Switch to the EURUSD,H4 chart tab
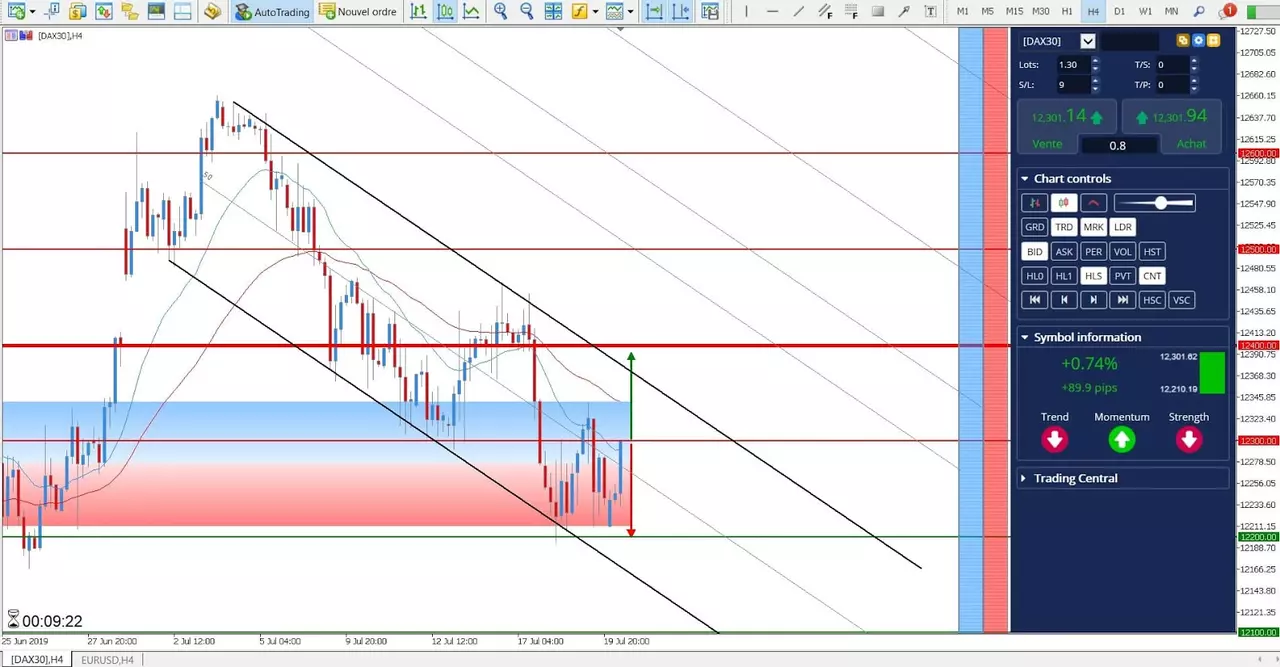This screenshot has width=1280, height=667. click(x=107, y=659)
